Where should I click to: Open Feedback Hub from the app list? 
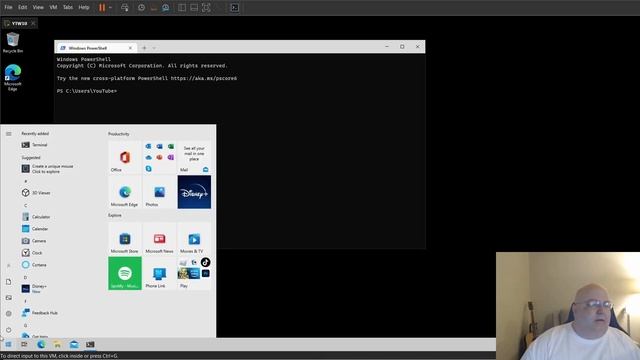[40, 313]
